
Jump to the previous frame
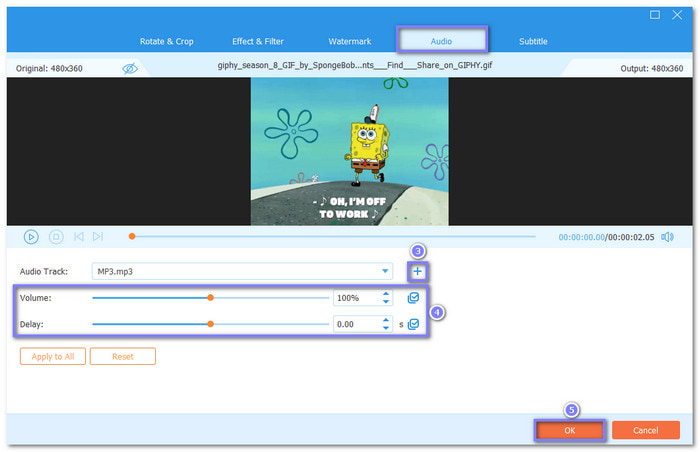tap(78, 237)
